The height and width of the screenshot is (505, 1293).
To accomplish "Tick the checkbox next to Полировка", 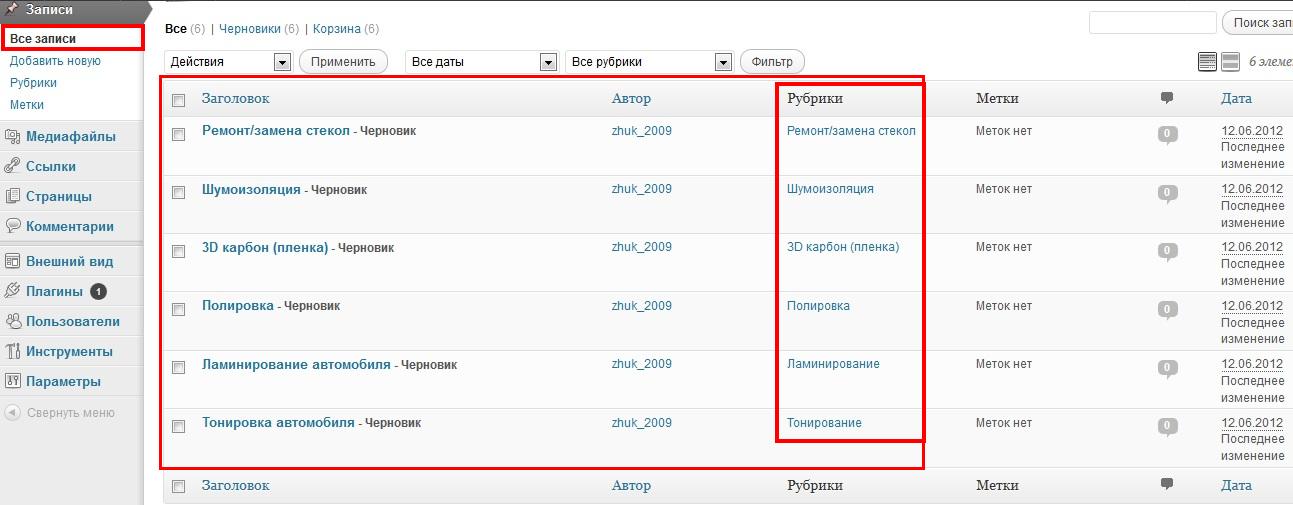I will click(x=179, y=309).
